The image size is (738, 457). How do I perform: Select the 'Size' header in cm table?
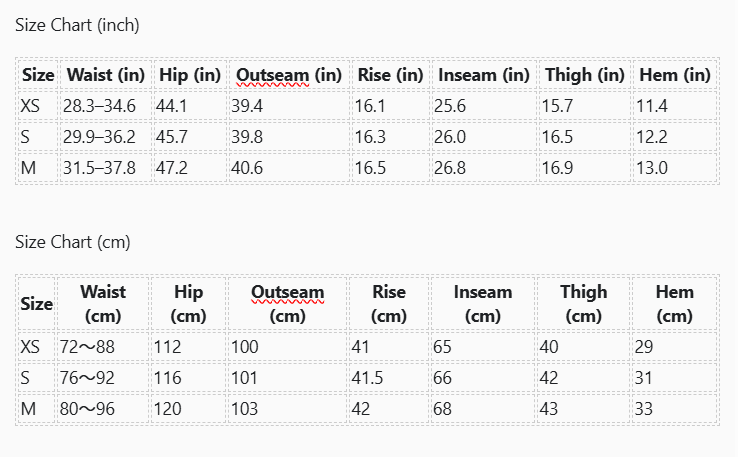click(36, 304)
